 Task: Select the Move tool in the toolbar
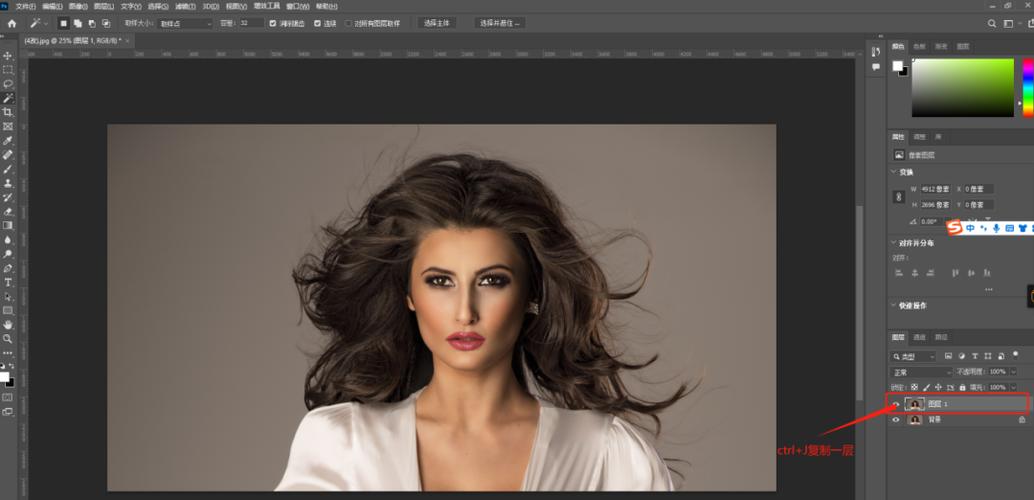click(x=8, y=55)
